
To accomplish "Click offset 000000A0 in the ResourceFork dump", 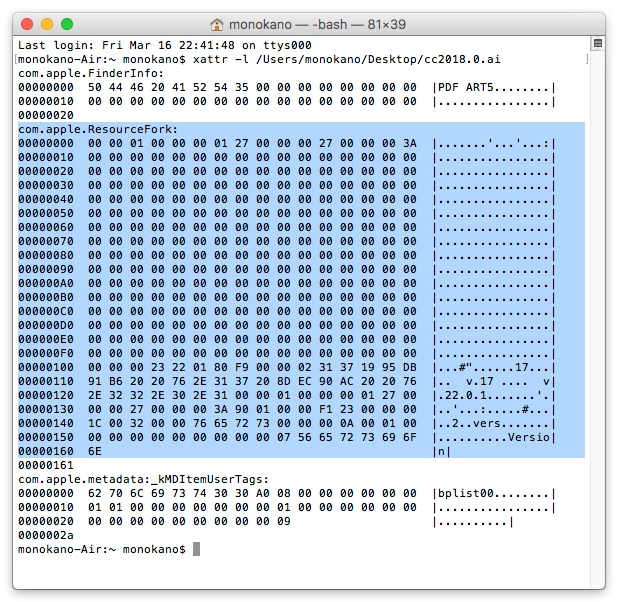I will click(x=46, y=283).
